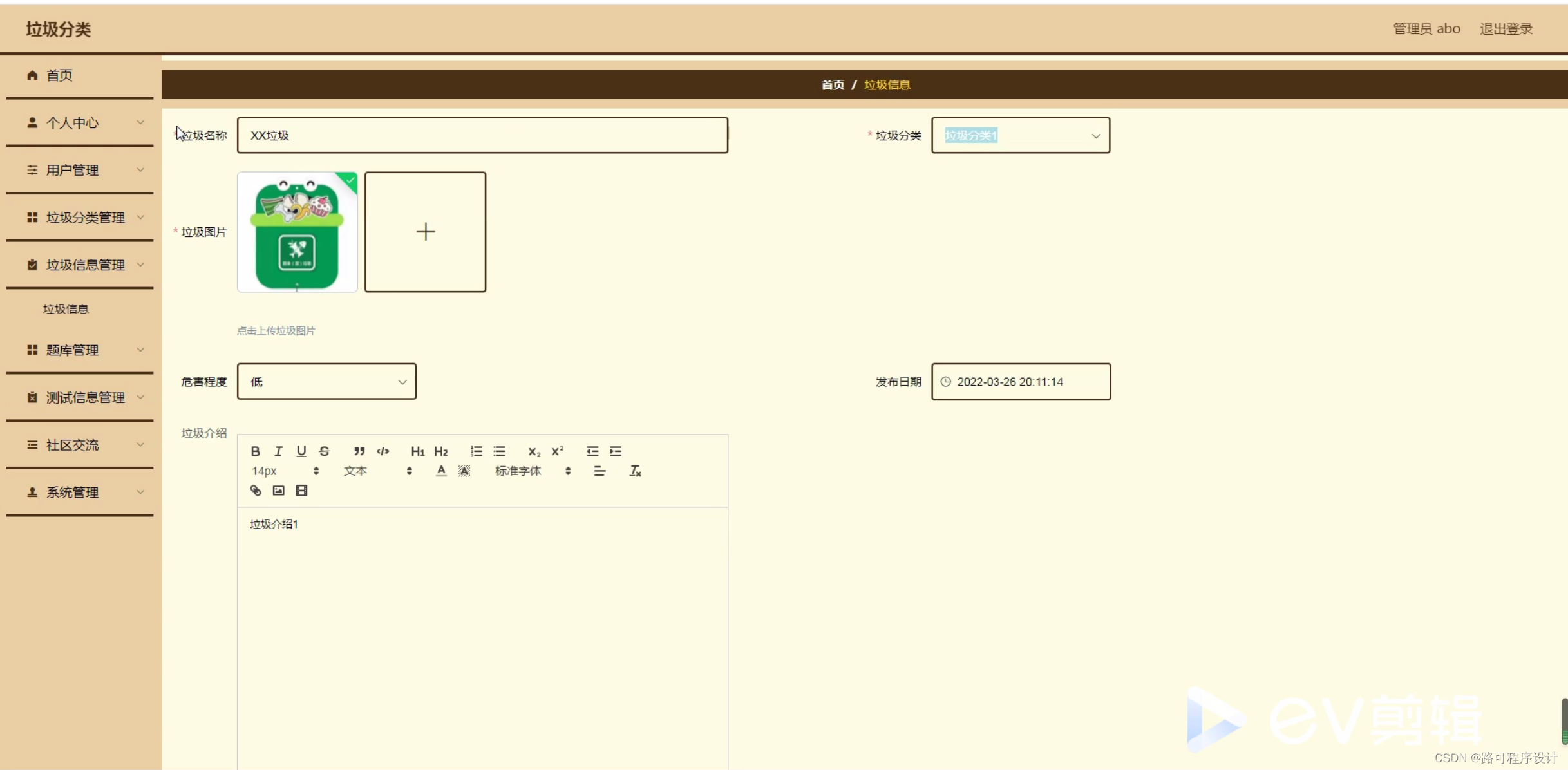The width and height of the screenshot is (1568, 770).
Task: Click inside the 垃圾介绍 editor text area
Action: [482, 637]
